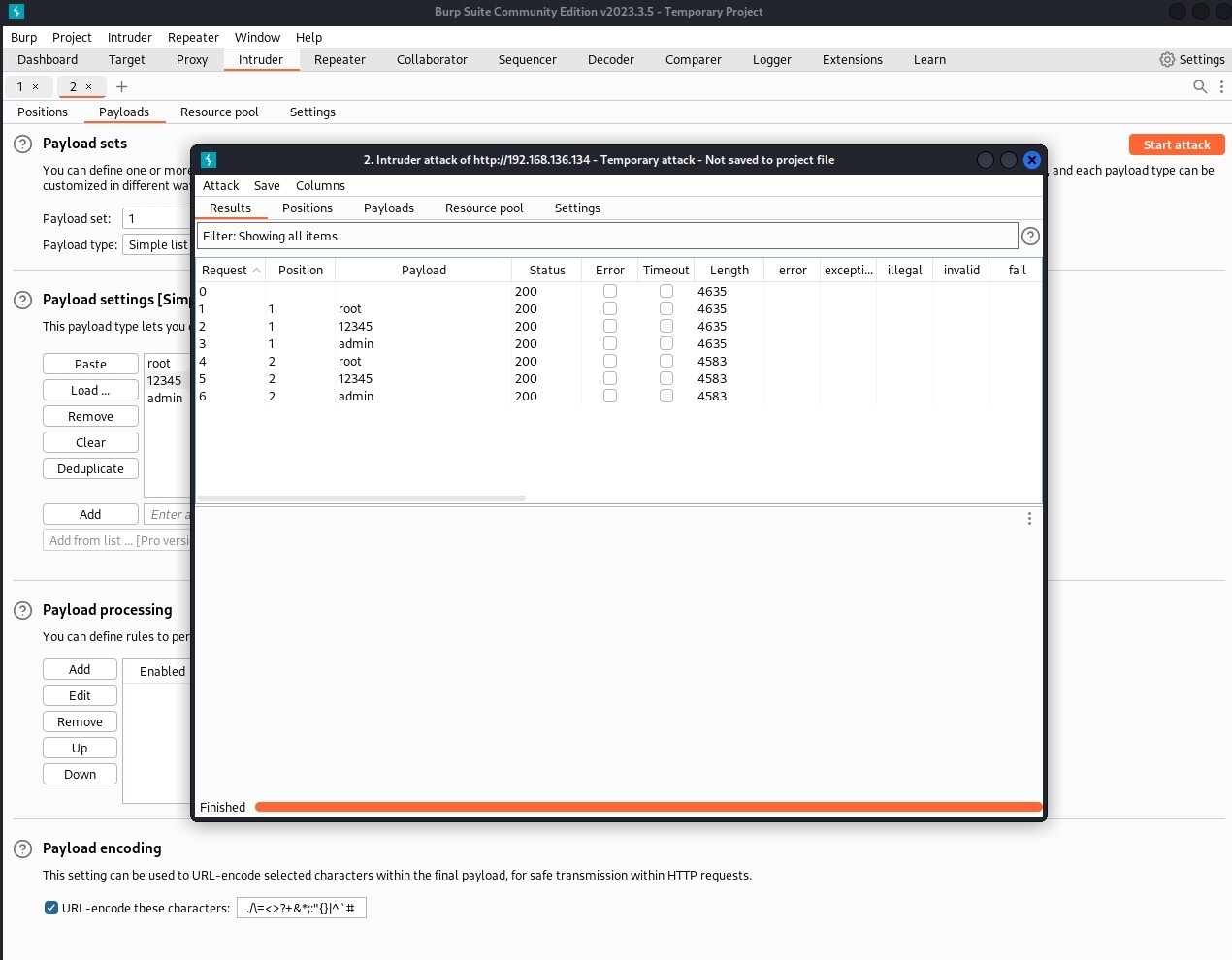Click the Burp icon in attack window title
Screen dimensions: 1232x960
[209, 160]
